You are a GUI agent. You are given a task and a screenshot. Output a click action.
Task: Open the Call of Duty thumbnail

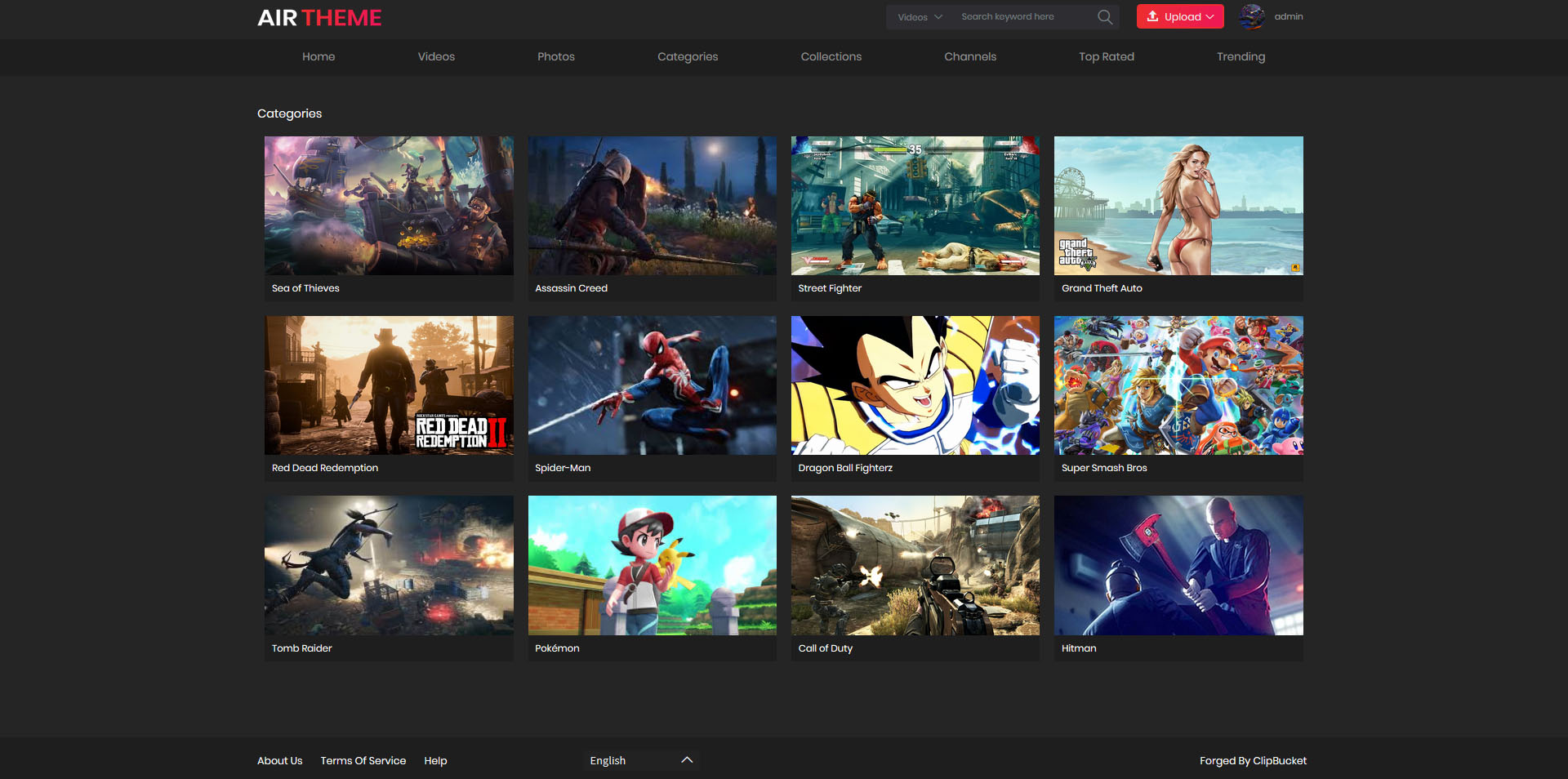click(x=915, y=565)
